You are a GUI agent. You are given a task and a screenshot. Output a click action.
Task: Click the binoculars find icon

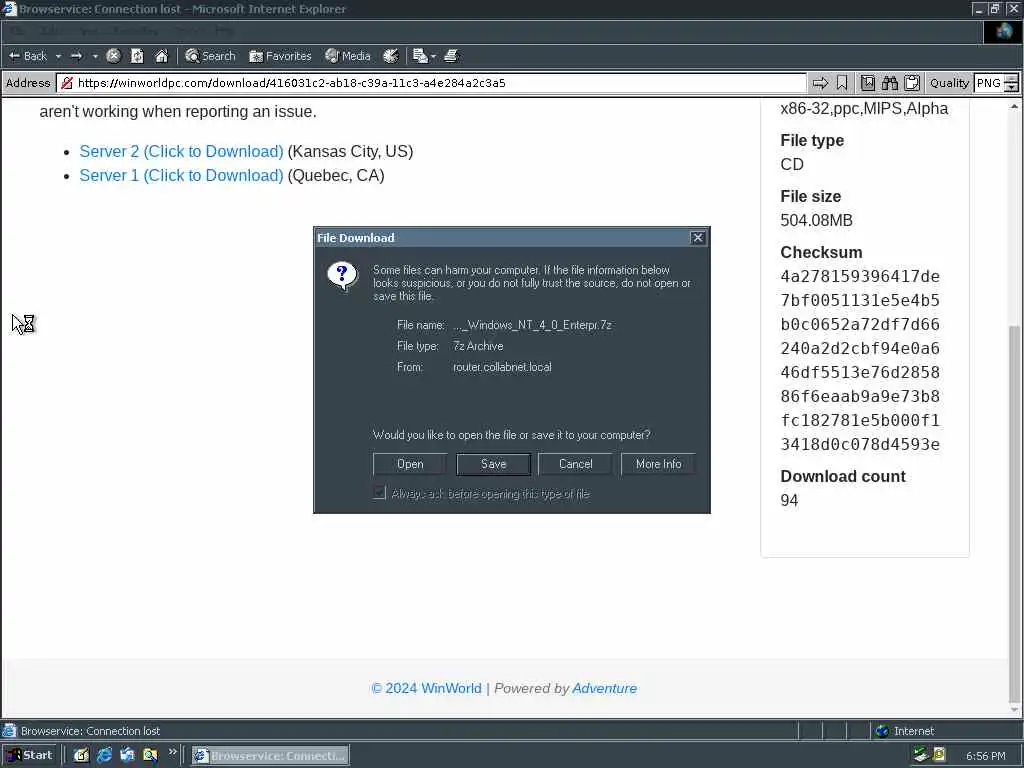tap(889, 83)
